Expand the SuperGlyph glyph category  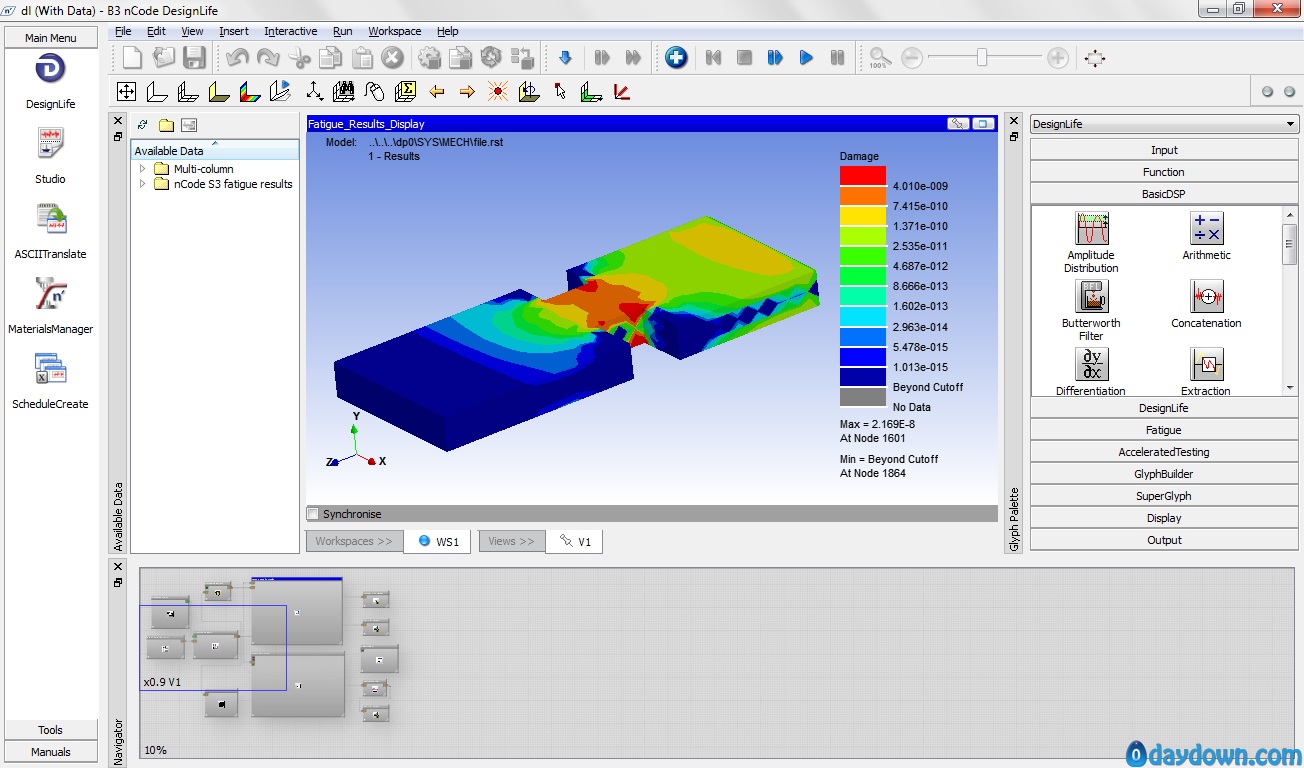pos(1164,496)
